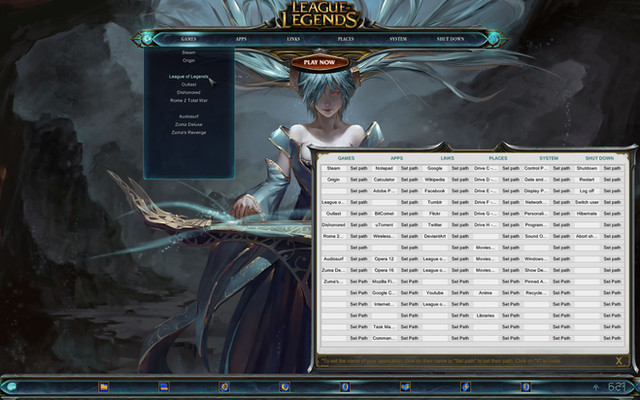Viewport: 640px width, 400px height.
Task: Edit the BitComet name field
Action: coord(384,213)
